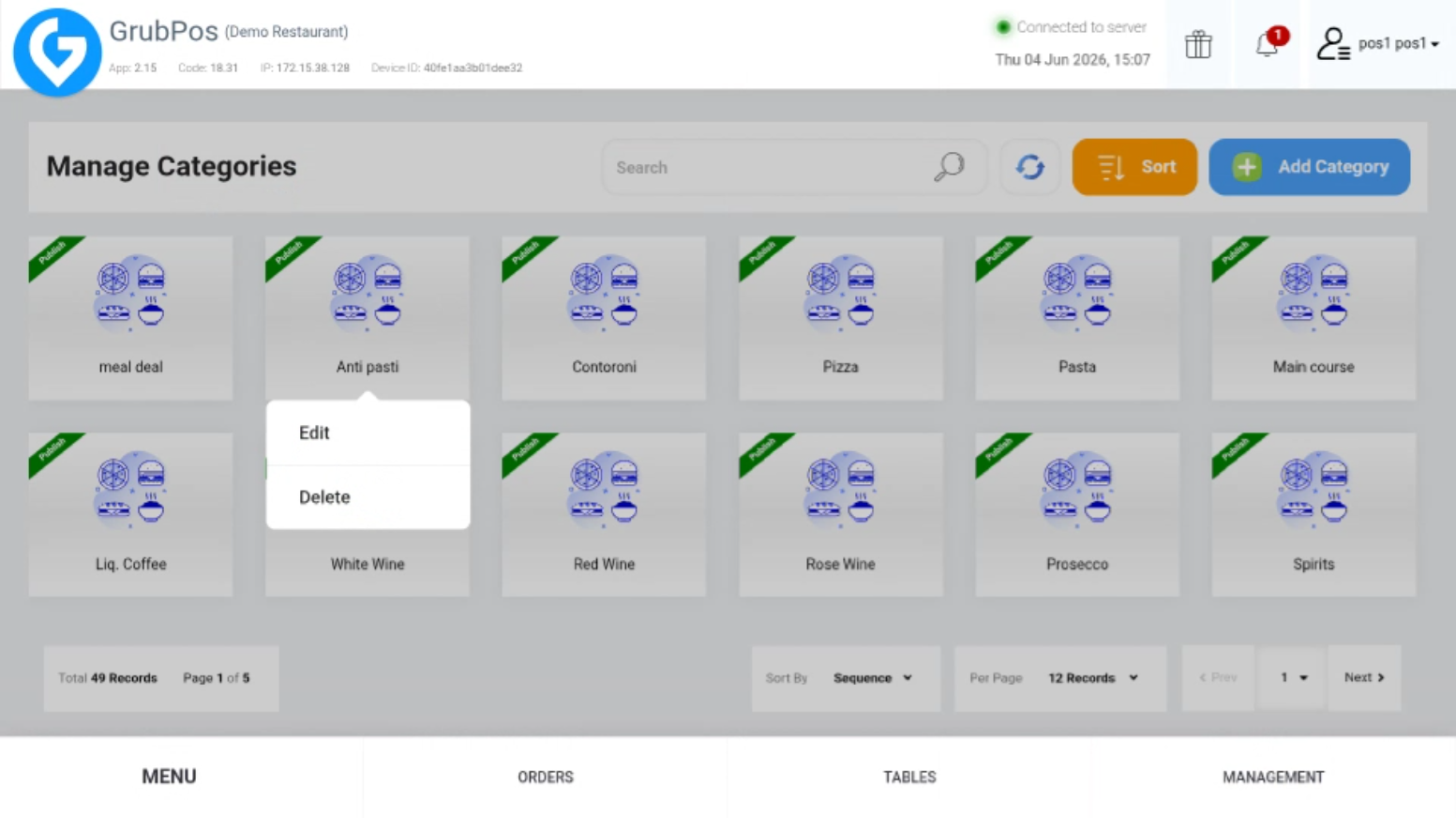Screen dimensions: 1456x818
Task: Click the Contoroni category icon
Action: click(604, 292)
